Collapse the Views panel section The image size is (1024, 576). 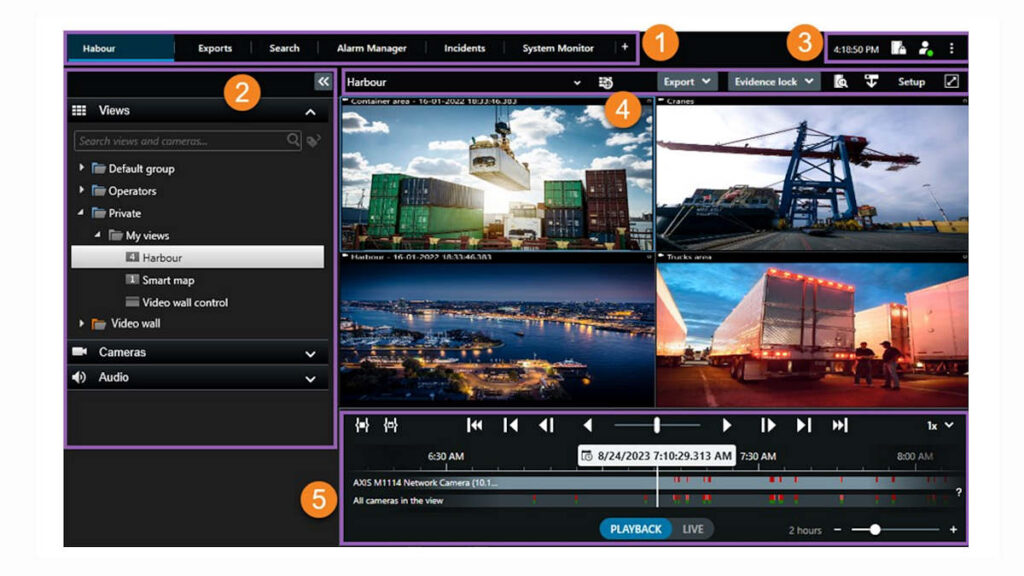coord(310,112)
